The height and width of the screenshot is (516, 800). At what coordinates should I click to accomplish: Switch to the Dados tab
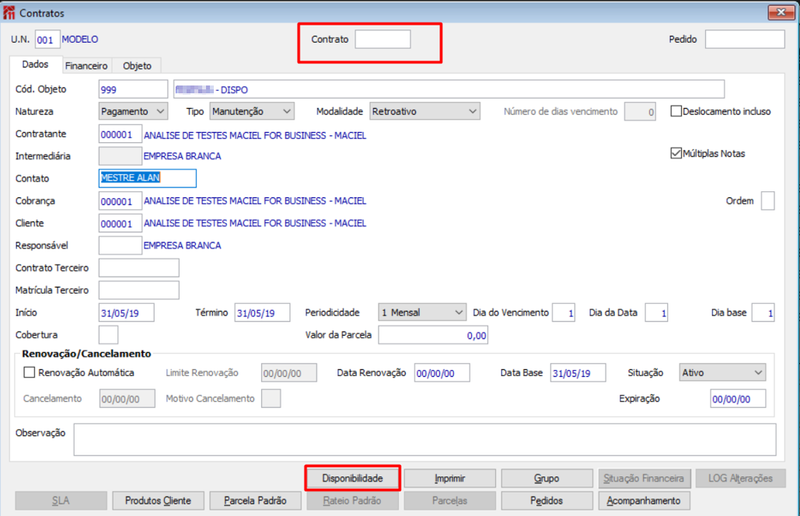pyautogui.click(x=35, y=64)
